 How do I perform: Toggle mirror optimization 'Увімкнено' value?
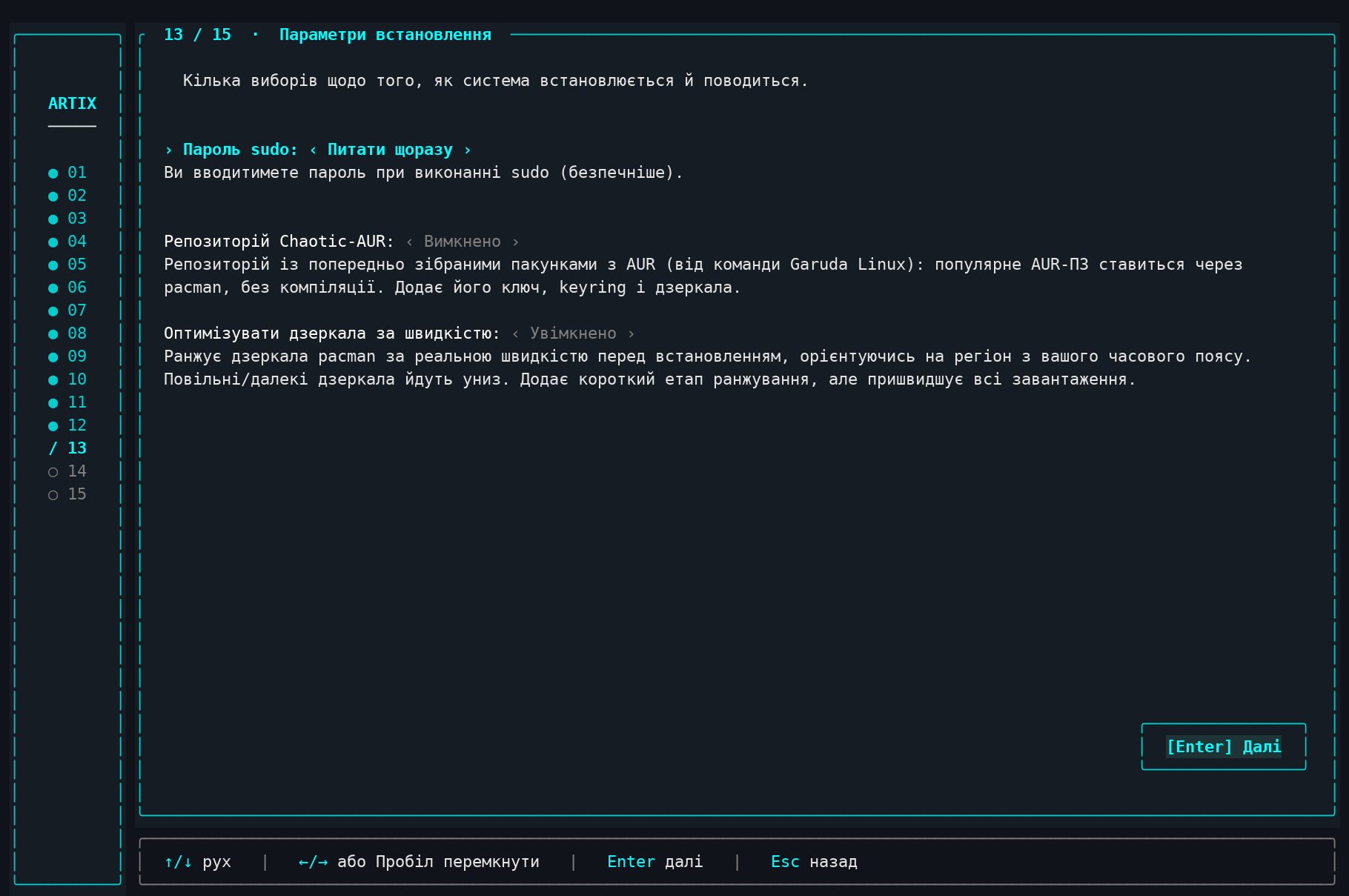tap(573, 333)
